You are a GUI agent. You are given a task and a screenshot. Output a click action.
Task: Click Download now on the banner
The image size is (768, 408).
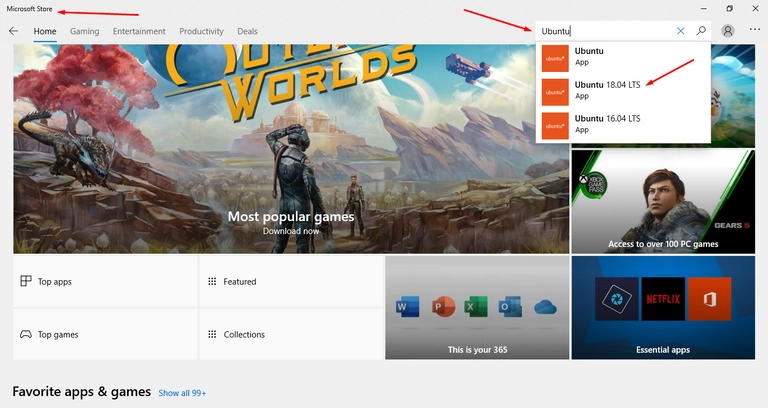291,231
